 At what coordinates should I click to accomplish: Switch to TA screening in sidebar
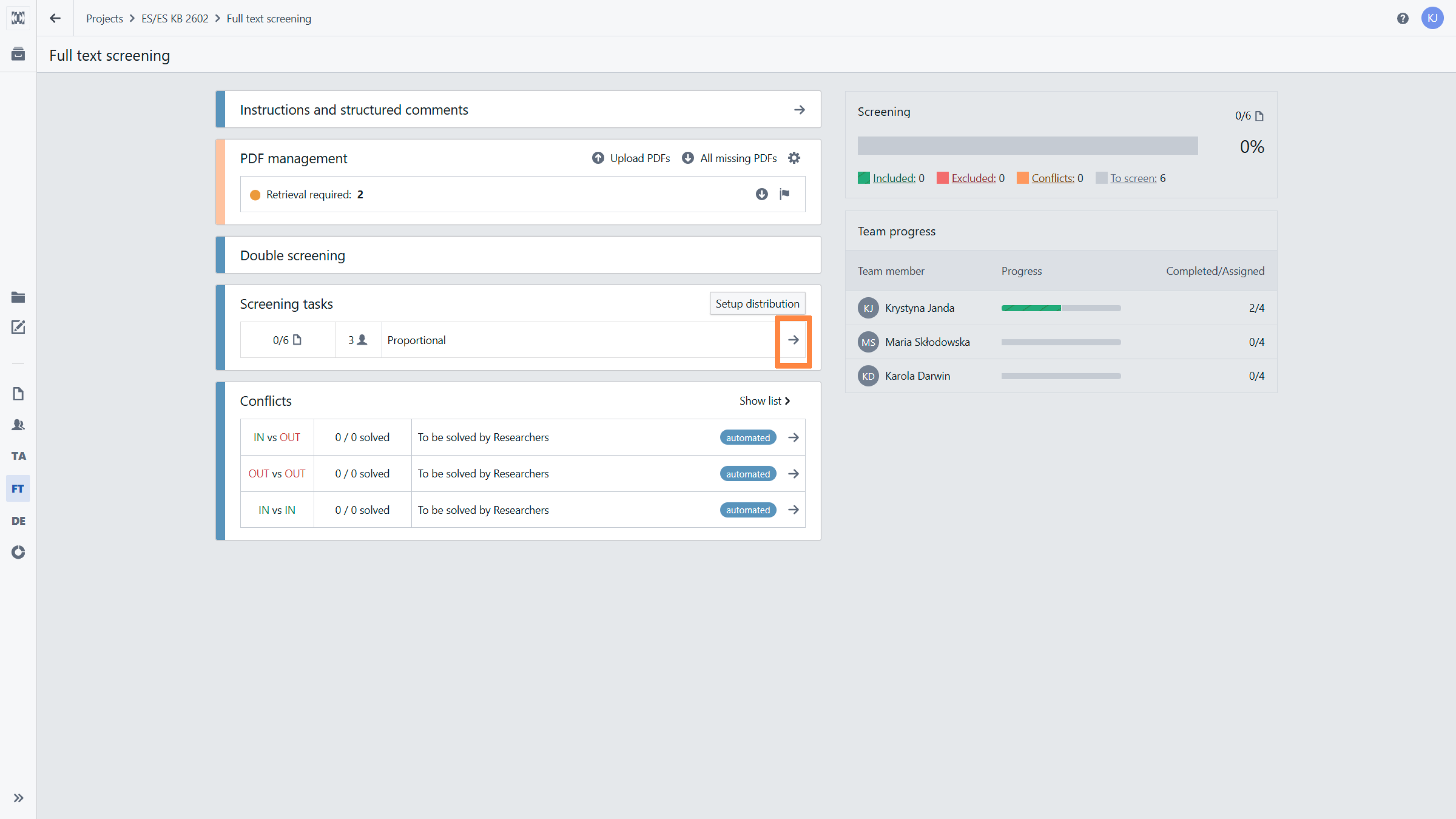tap(18, 455)
